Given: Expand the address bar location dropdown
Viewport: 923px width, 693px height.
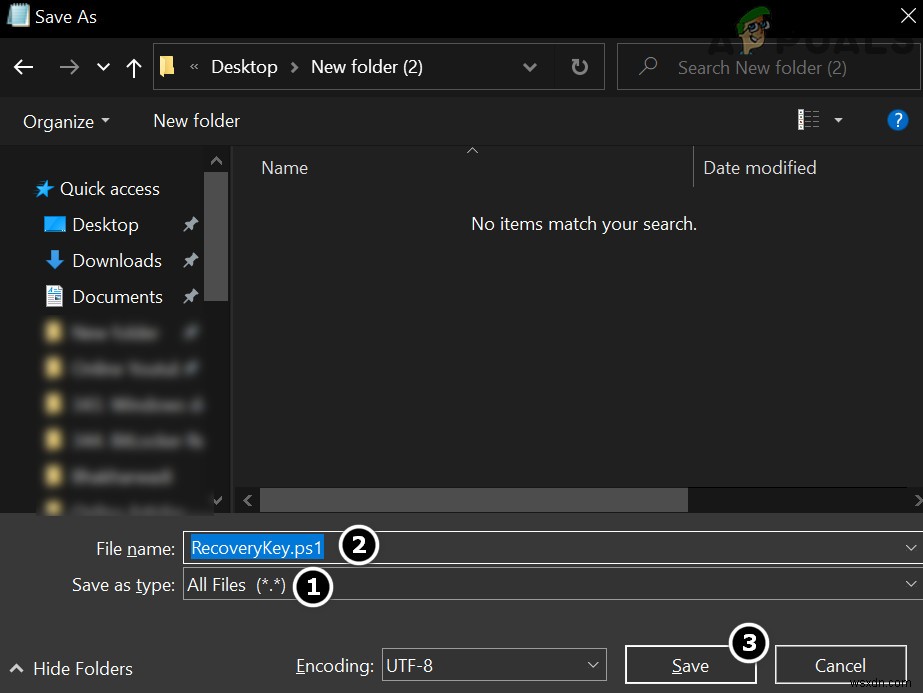Looking at the screenshot, I should 530,67.
